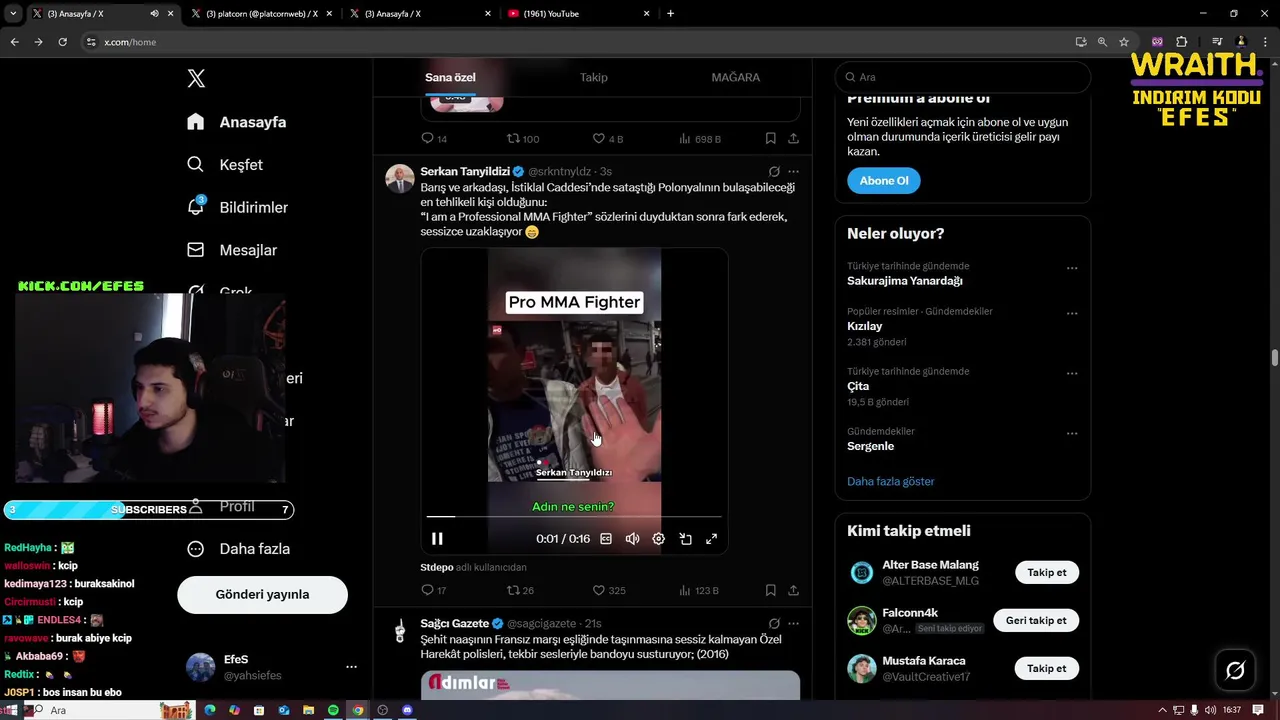Viewport: 1280px width, 720px height.
Task: Open more options on Sağcı Gazete post
Action: coord(793,623)
